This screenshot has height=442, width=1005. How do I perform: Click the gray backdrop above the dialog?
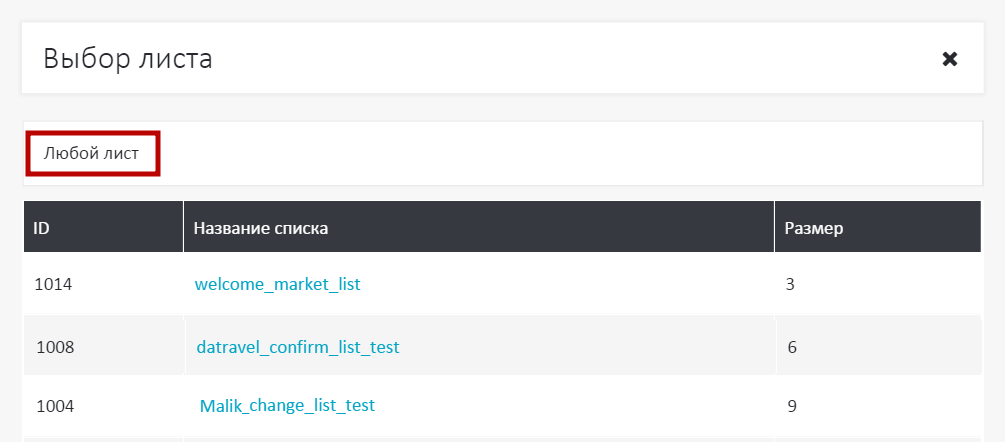(500, 10)
